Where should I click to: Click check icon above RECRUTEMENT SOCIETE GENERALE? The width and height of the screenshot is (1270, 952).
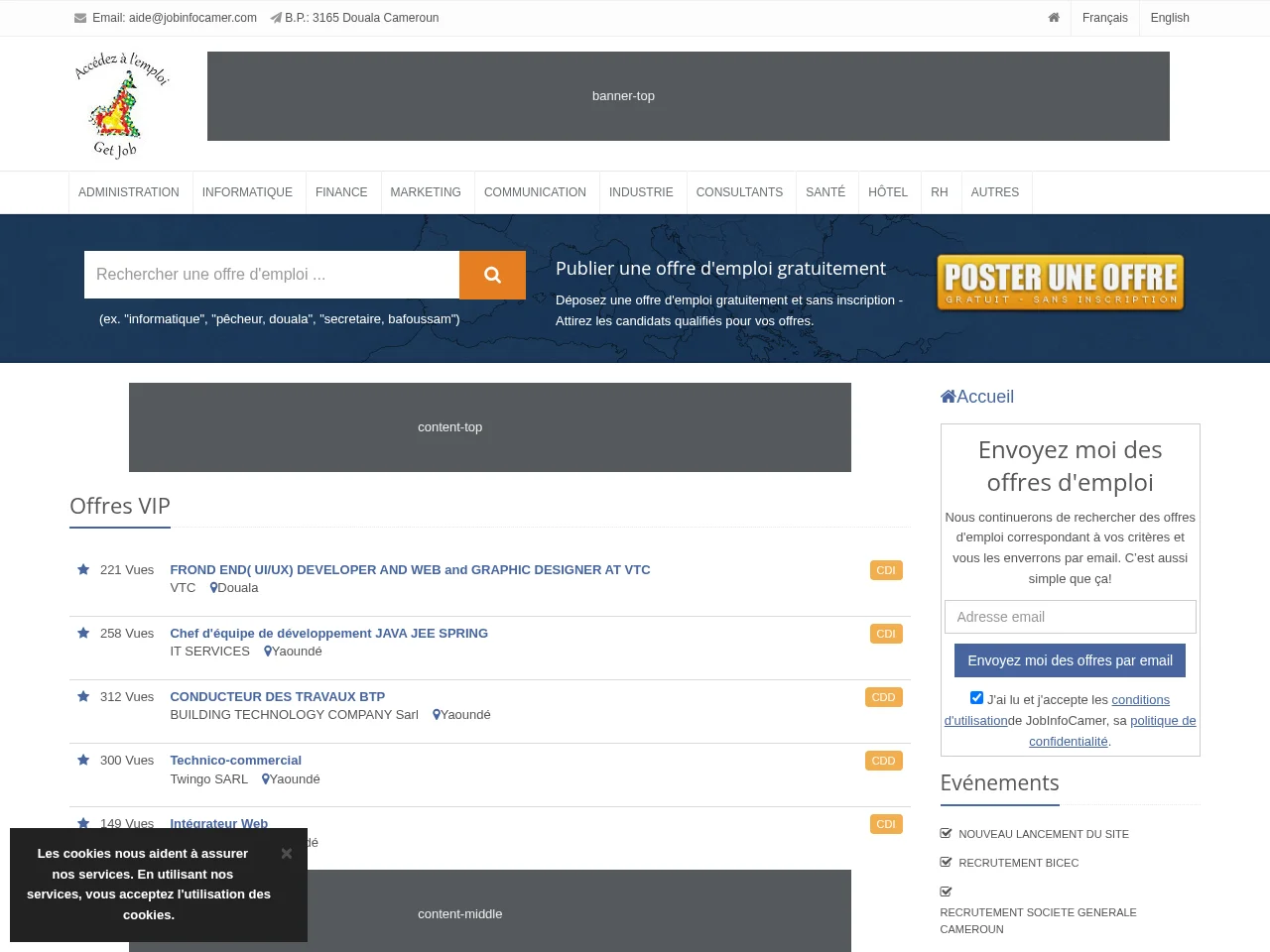pos(947,892)
